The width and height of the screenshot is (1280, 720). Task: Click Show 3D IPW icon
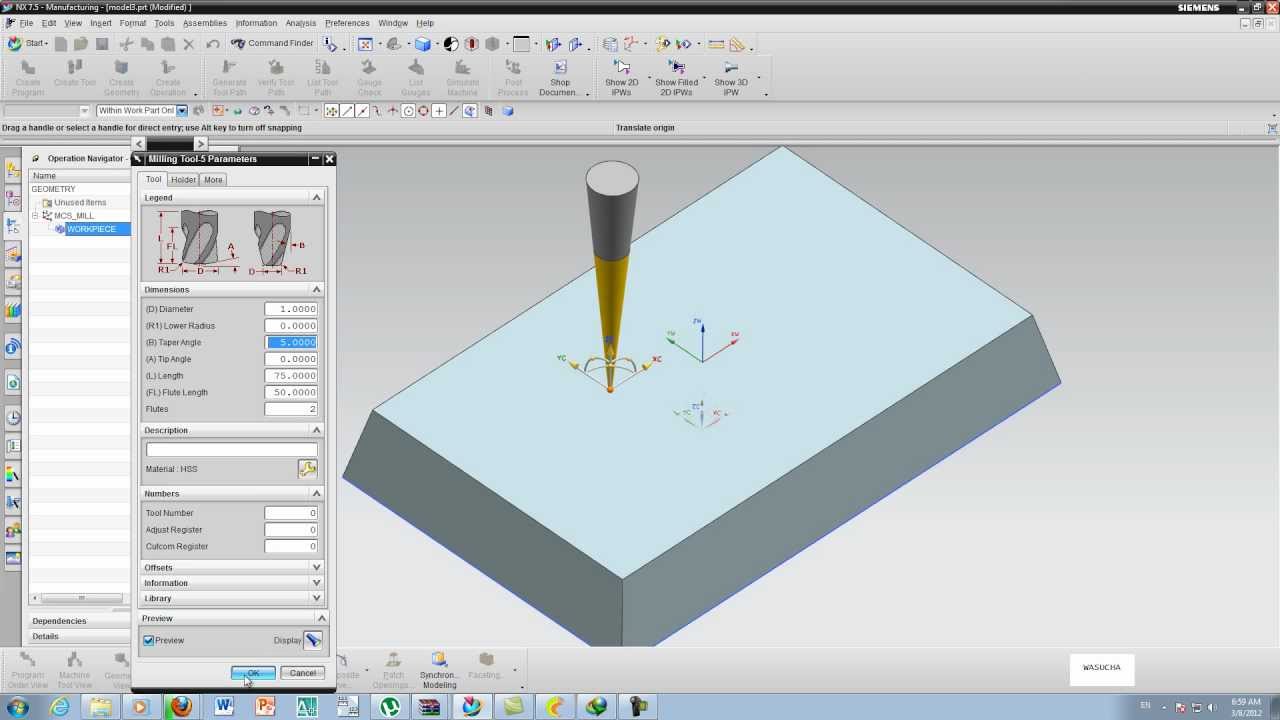(x=731, y=67)
